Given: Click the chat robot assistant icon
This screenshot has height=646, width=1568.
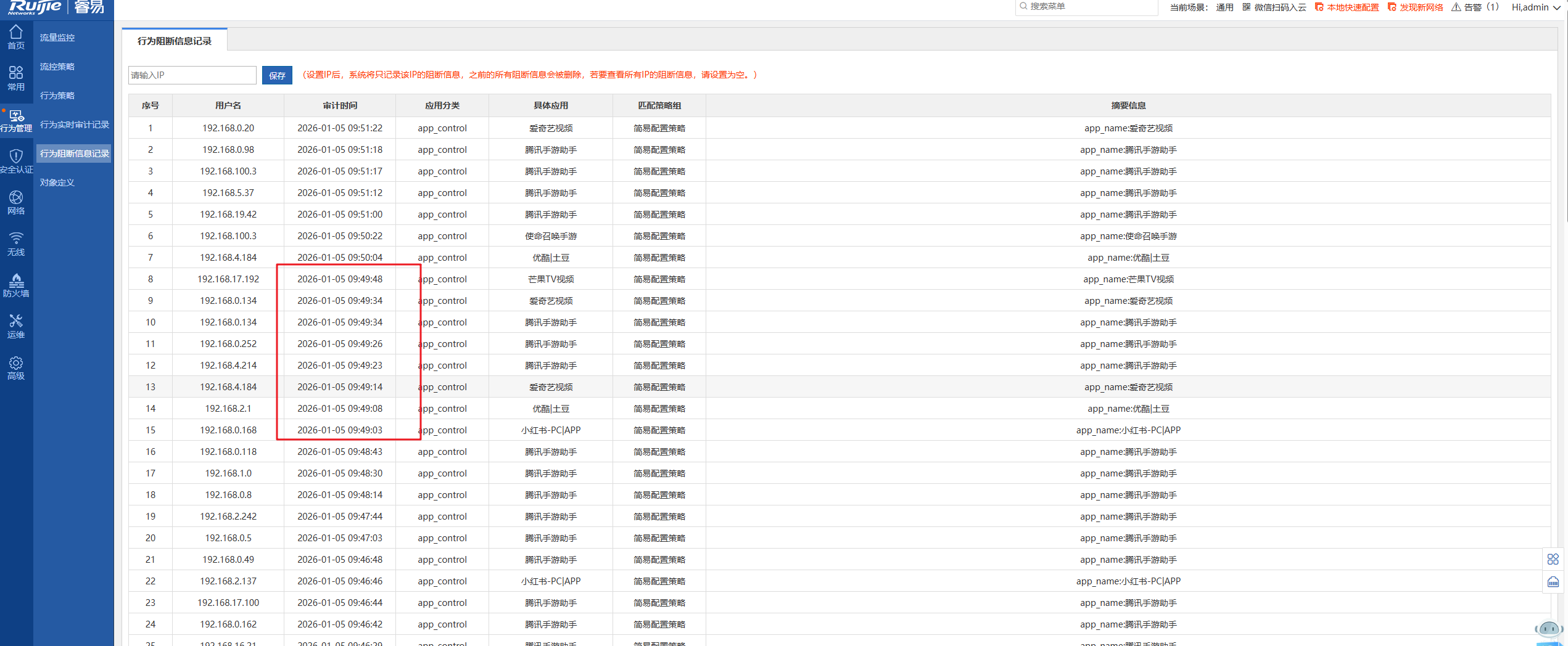Looking at the screenshot, I should pos(1548,630).
